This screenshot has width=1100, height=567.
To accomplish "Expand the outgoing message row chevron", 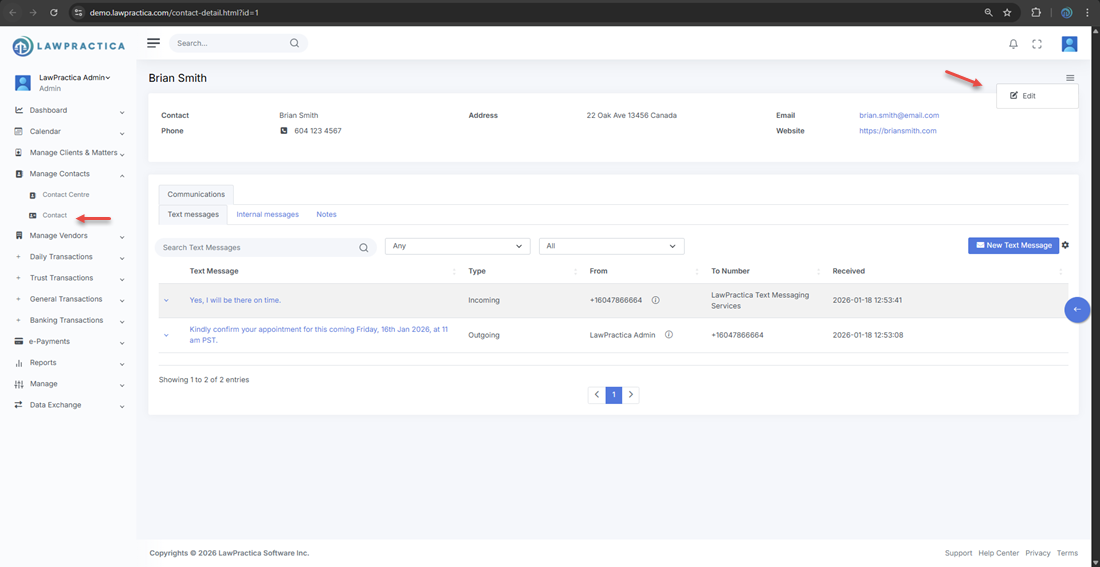I will (x=166, y=335).
